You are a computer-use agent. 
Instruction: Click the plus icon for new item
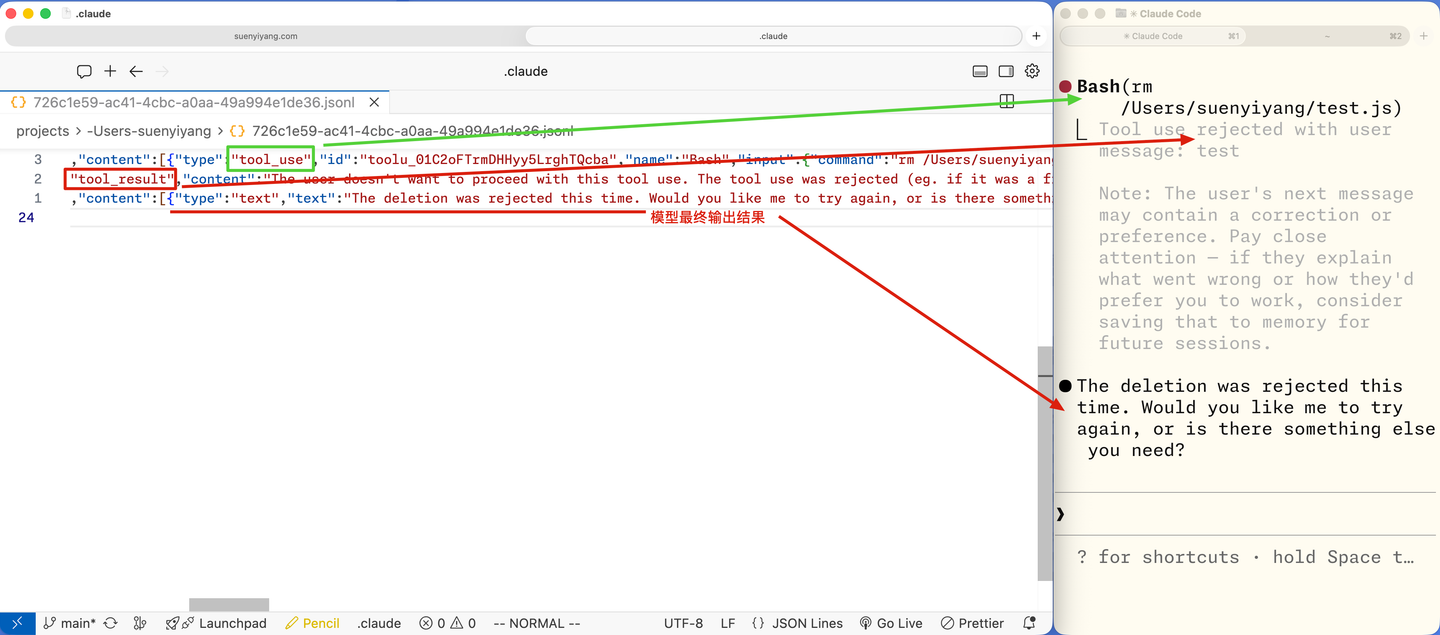point(110,72)
